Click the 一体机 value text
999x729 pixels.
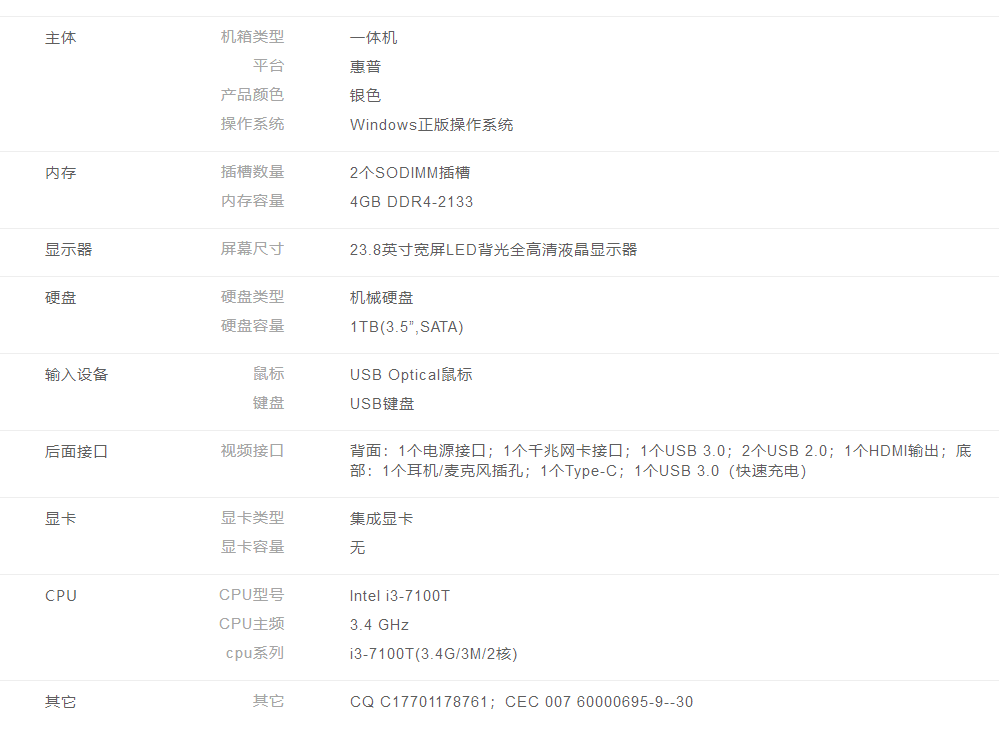[x=373, y=38]
